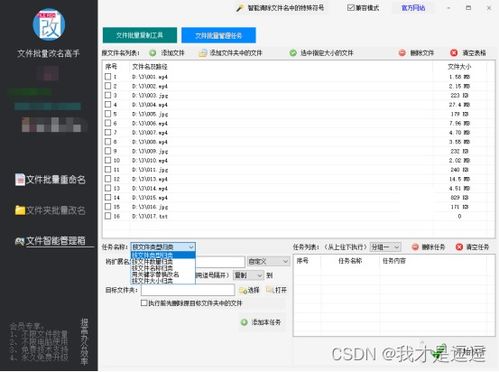Click the red 删除文件 icon
This screenshot has height=372, width=499.
coord(402,53)
